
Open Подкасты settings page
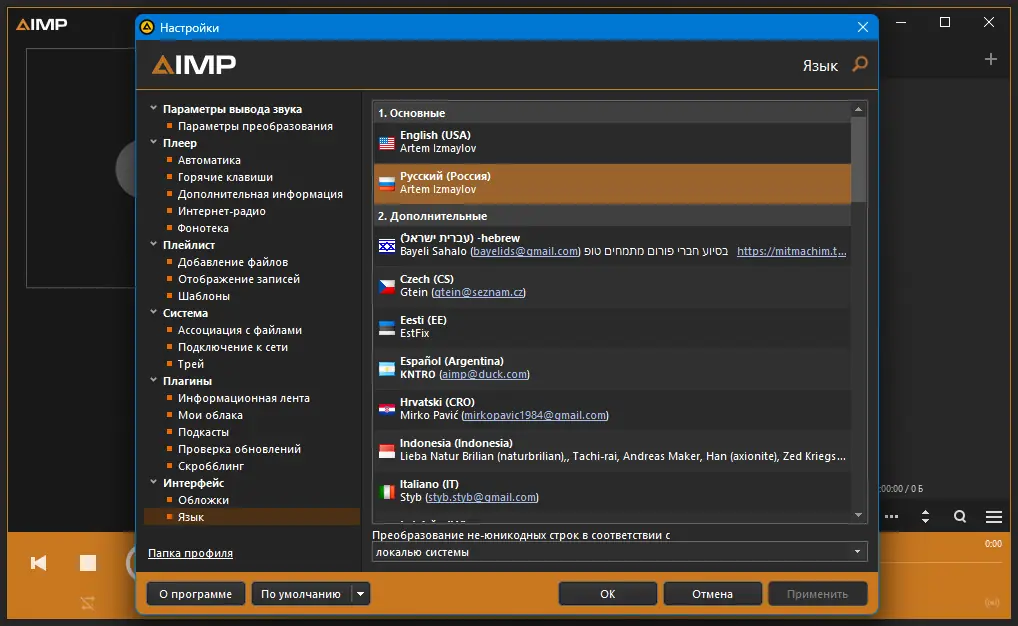[203, 432]
